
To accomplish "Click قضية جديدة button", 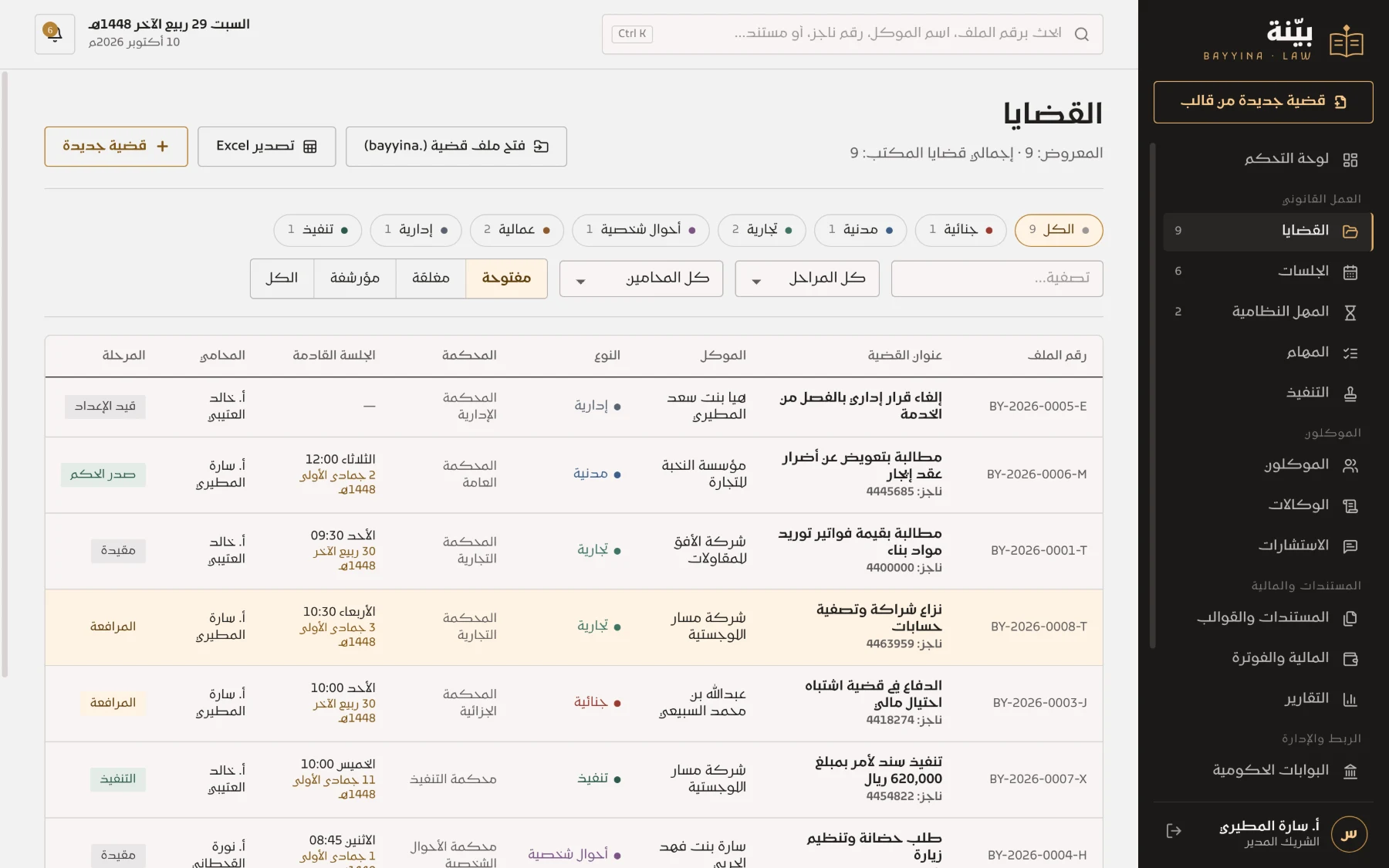I will pyautogui.click(x=116, y=147).
